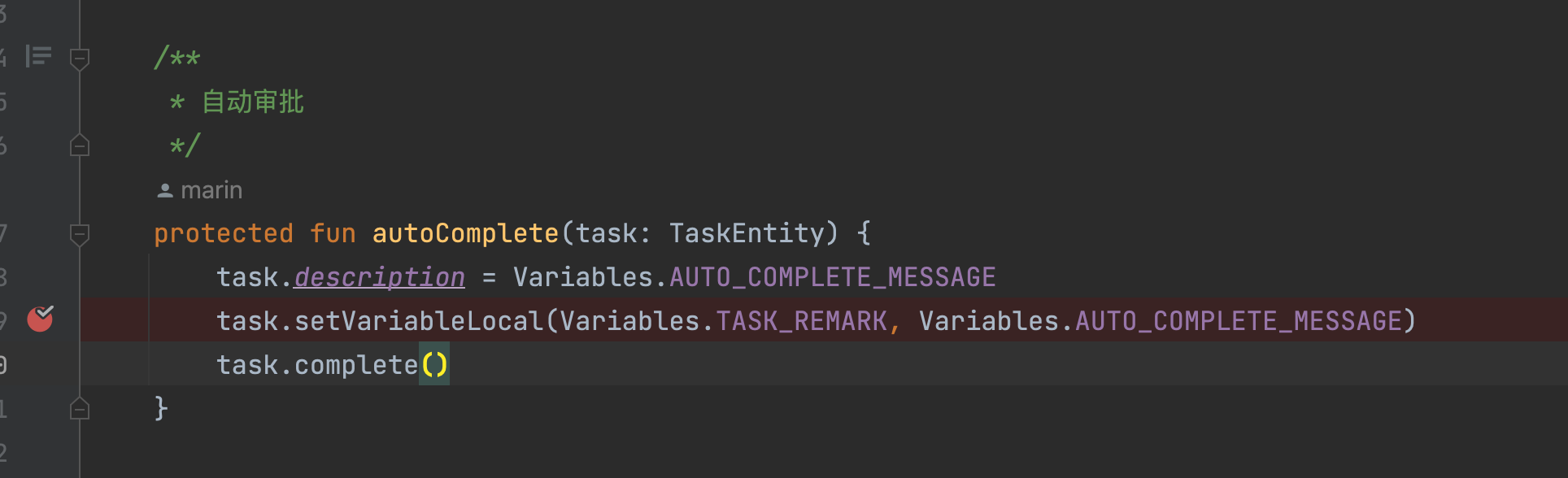The image size is (1568, 478).
Task: Click the setVariableLocal method call
Action: (x=418, y=321)
